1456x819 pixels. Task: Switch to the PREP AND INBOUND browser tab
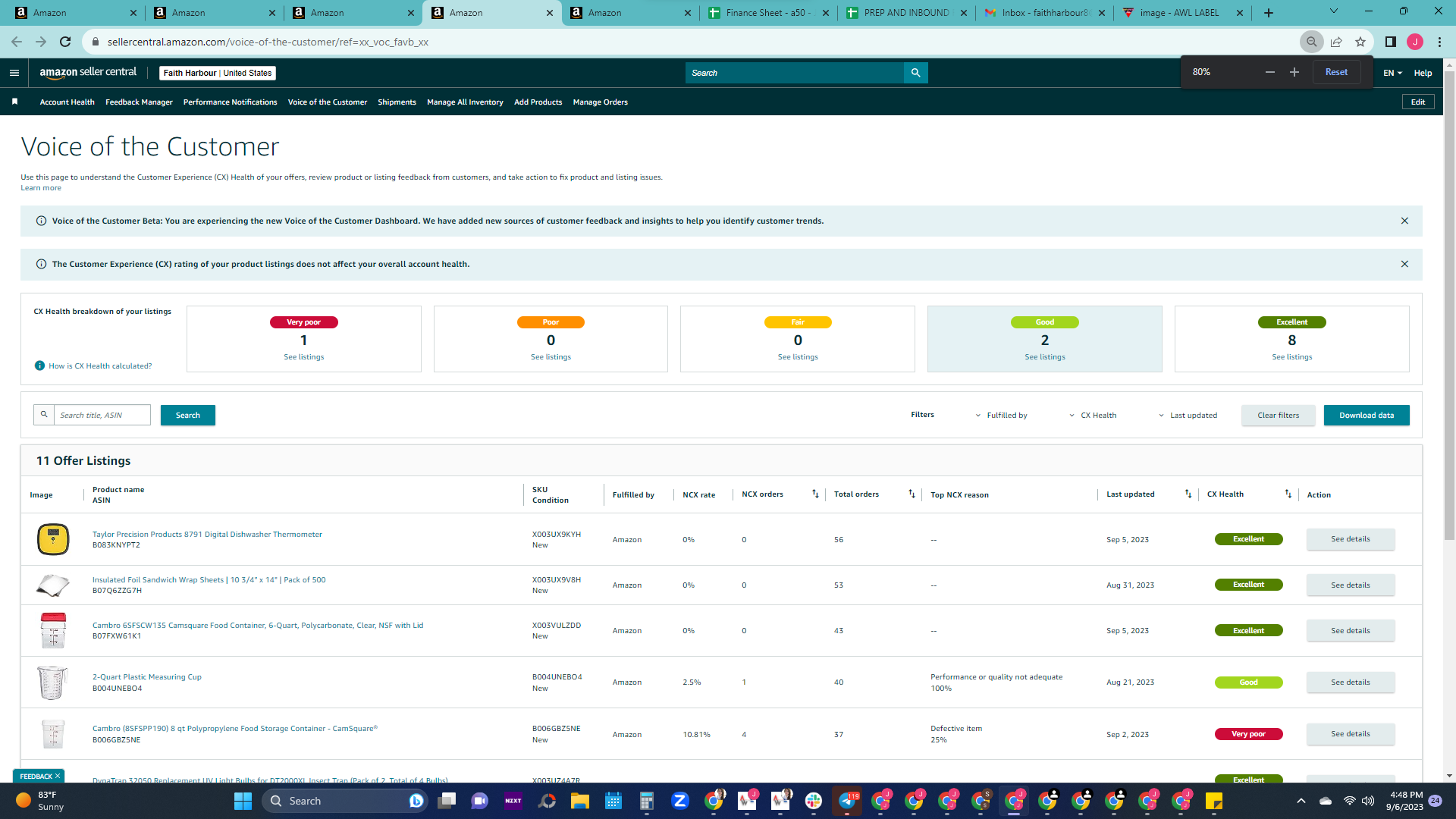906,13
